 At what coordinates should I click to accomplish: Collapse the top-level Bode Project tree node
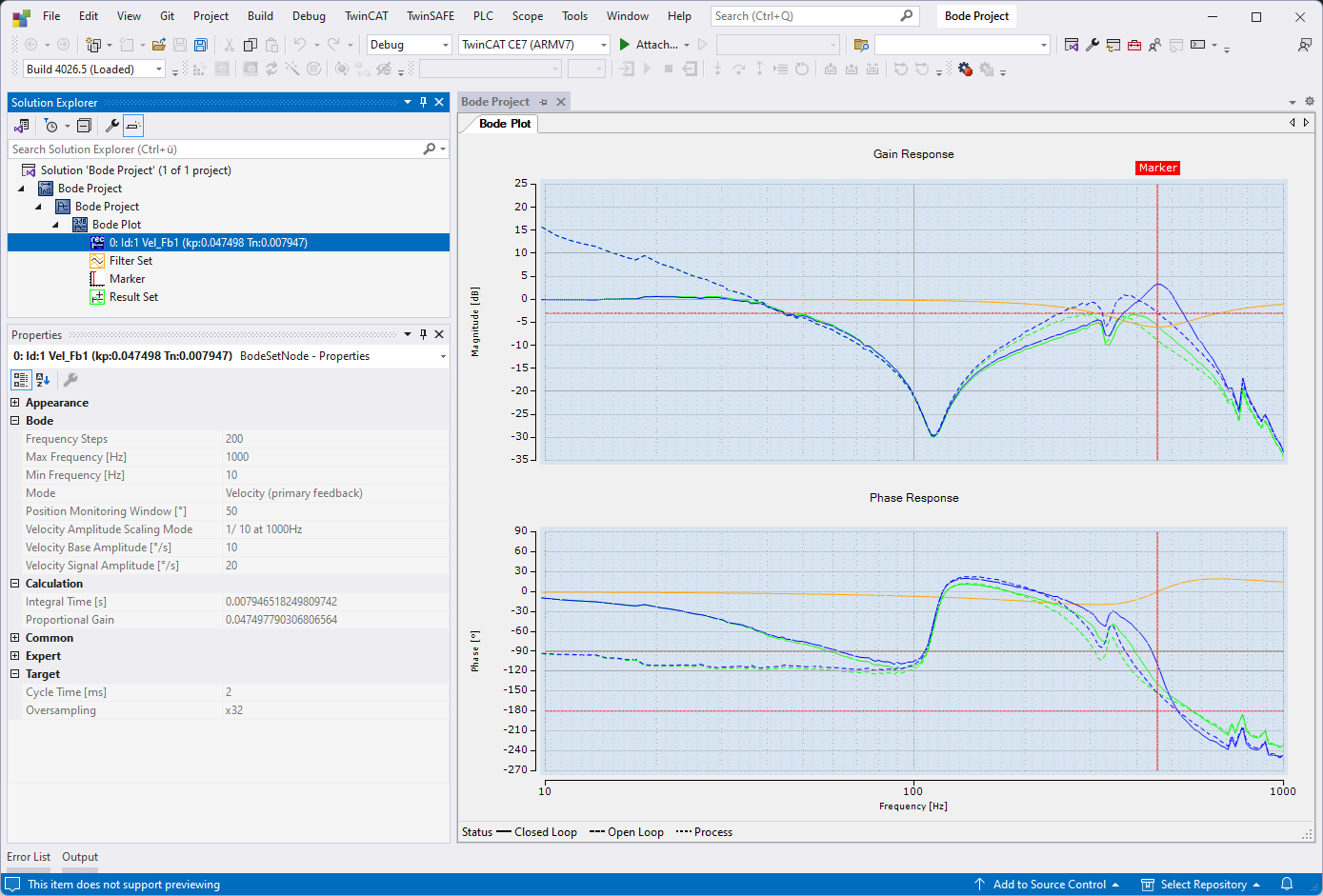(x=21, y=189)
